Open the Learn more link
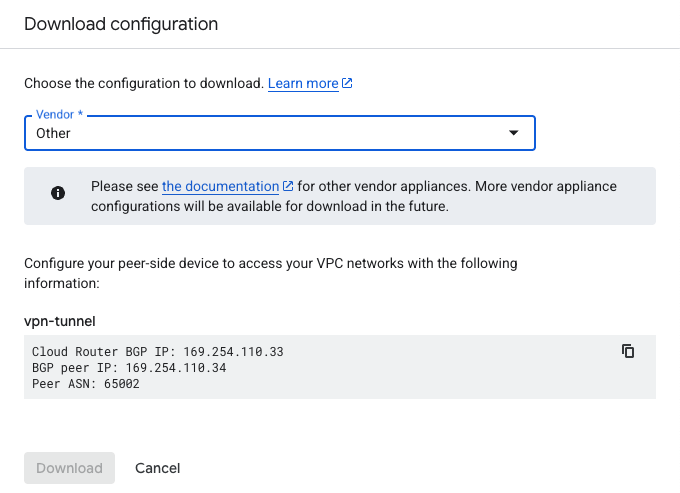 (303, 84)
